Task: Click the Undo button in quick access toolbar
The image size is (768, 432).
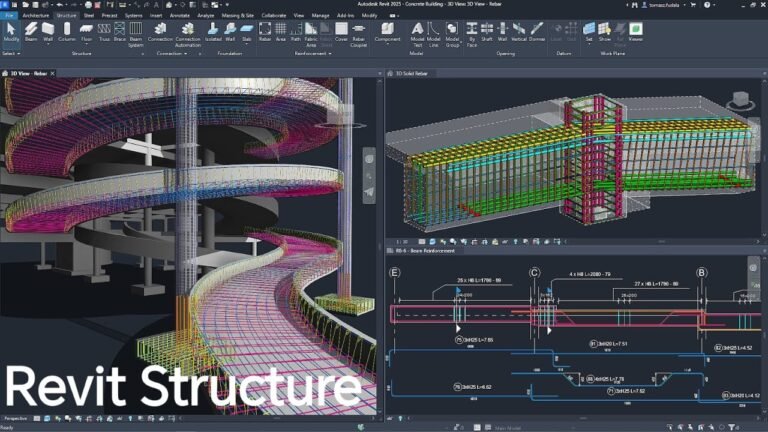Action: 59,4
